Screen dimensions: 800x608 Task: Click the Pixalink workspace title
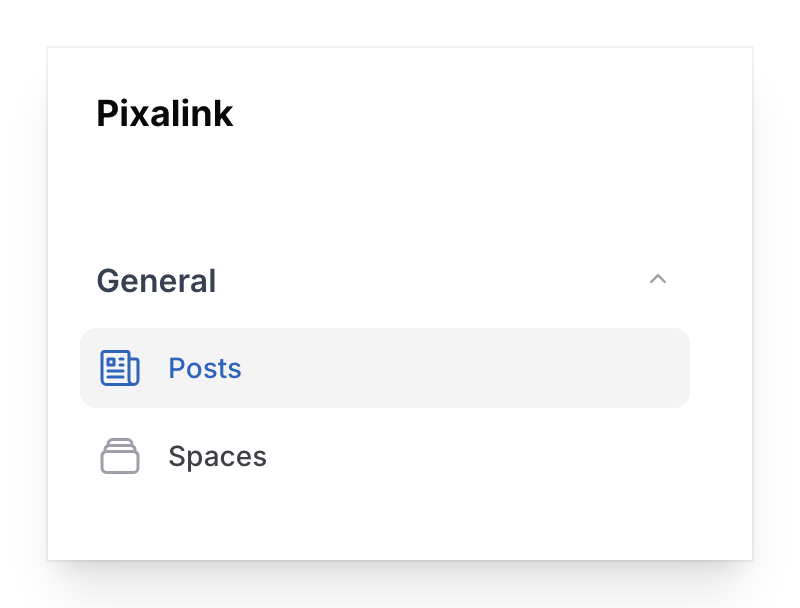pos(164,113)
